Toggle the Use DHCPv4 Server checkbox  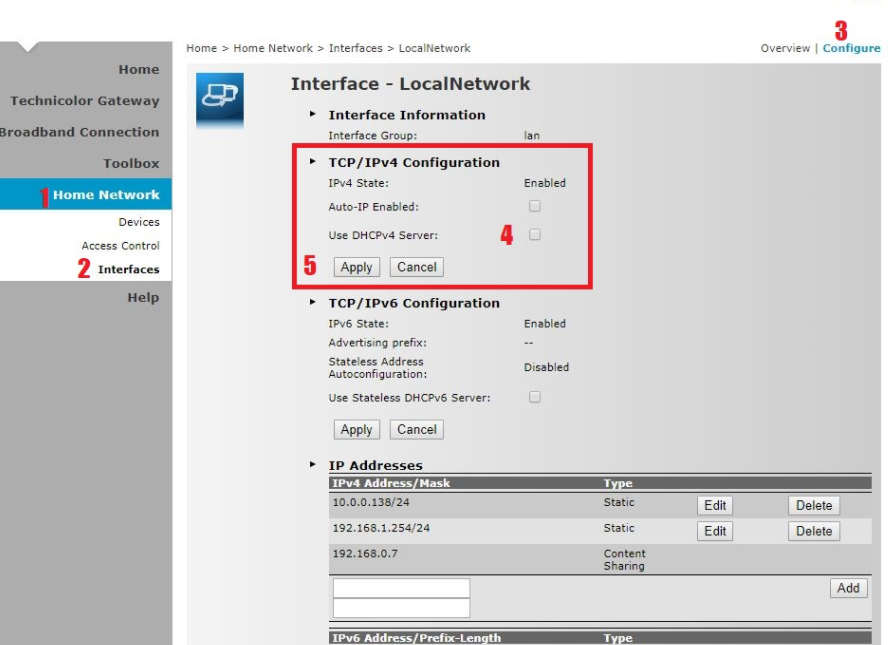coord(535,235)
